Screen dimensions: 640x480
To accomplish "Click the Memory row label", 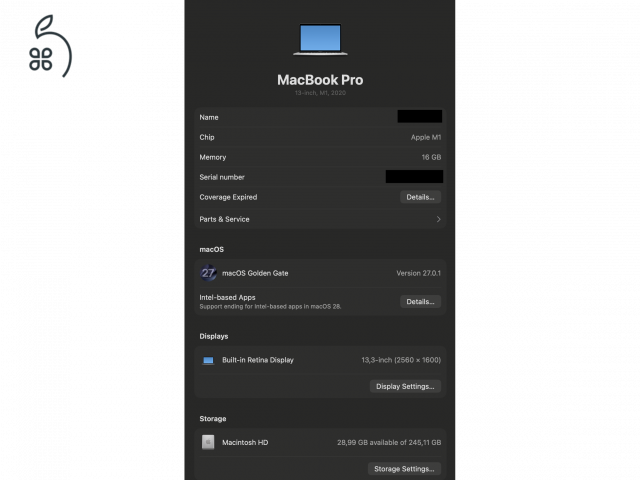I will coord(213,157).
